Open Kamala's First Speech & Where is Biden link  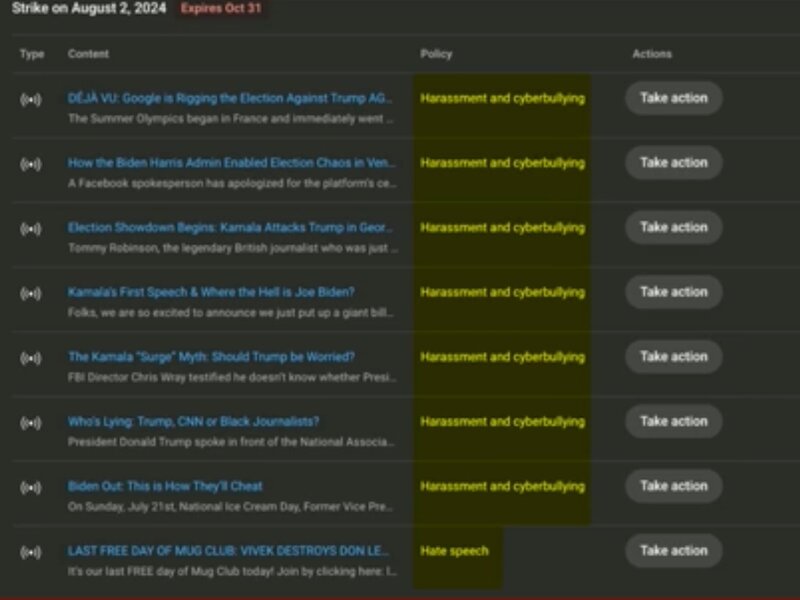[211, 292]
